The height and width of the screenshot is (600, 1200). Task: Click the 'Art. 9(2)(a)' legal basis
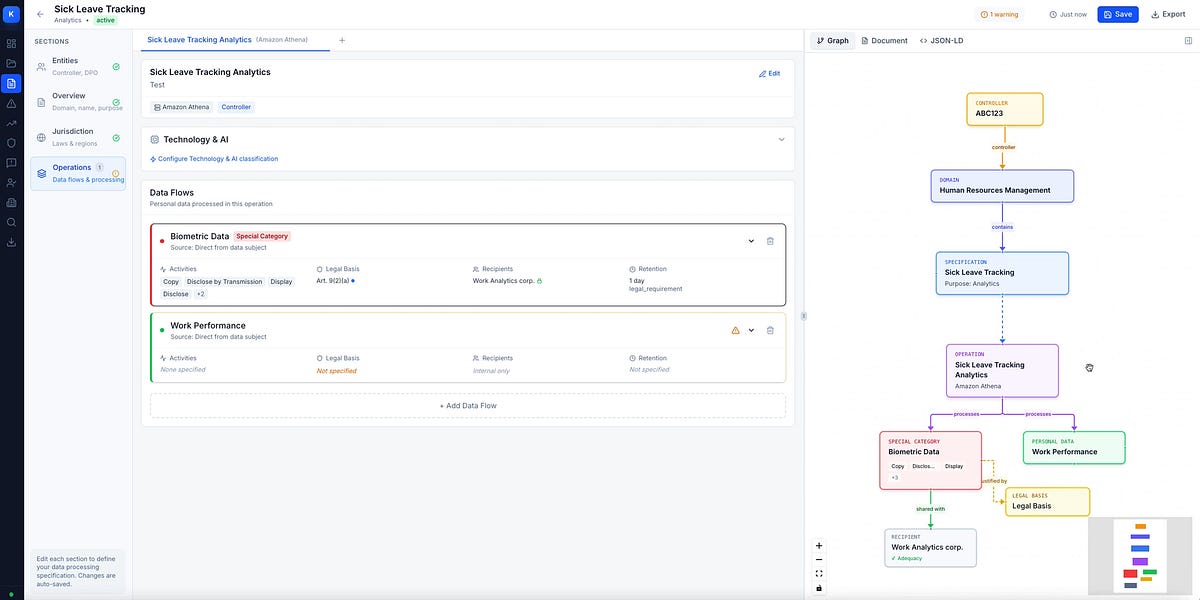pyautogui.click(x=333, y=281)
